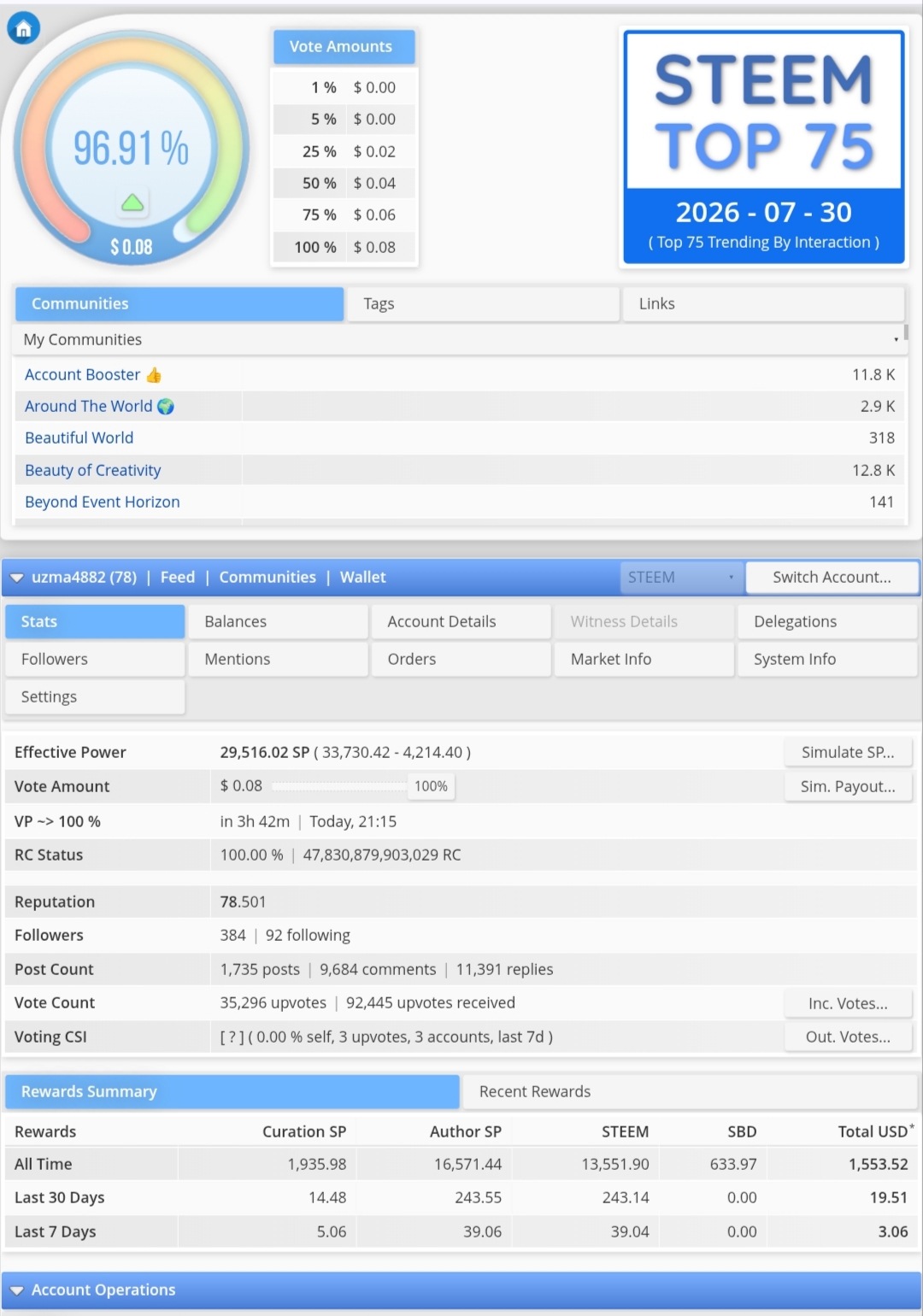The image size is (923, 1316).
Task: Select the System Info tab
Action: (827, 660)
